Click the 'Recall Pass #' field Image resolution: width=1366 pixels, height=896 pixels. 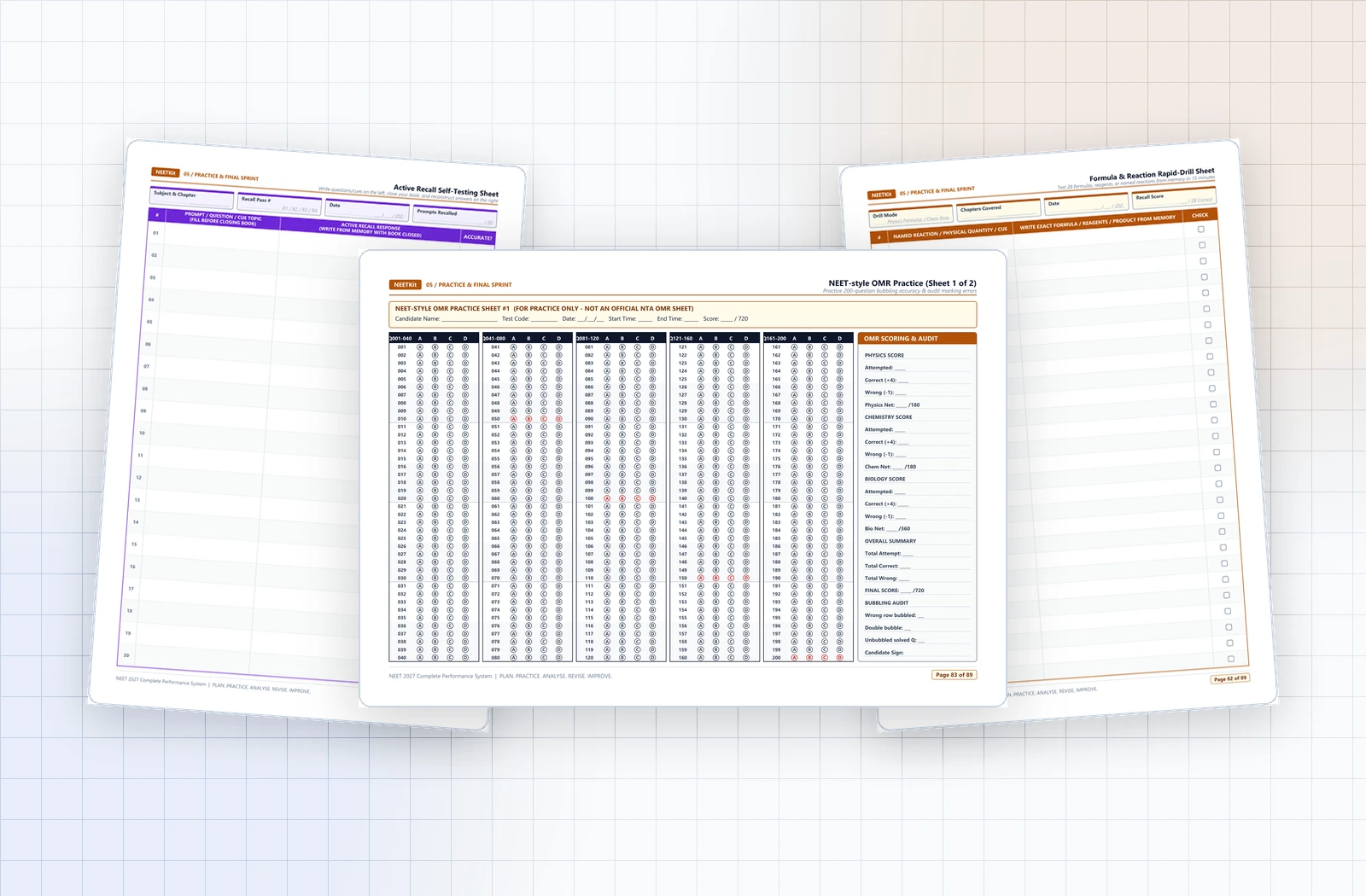pyautogui.click(x=279, y=203)
